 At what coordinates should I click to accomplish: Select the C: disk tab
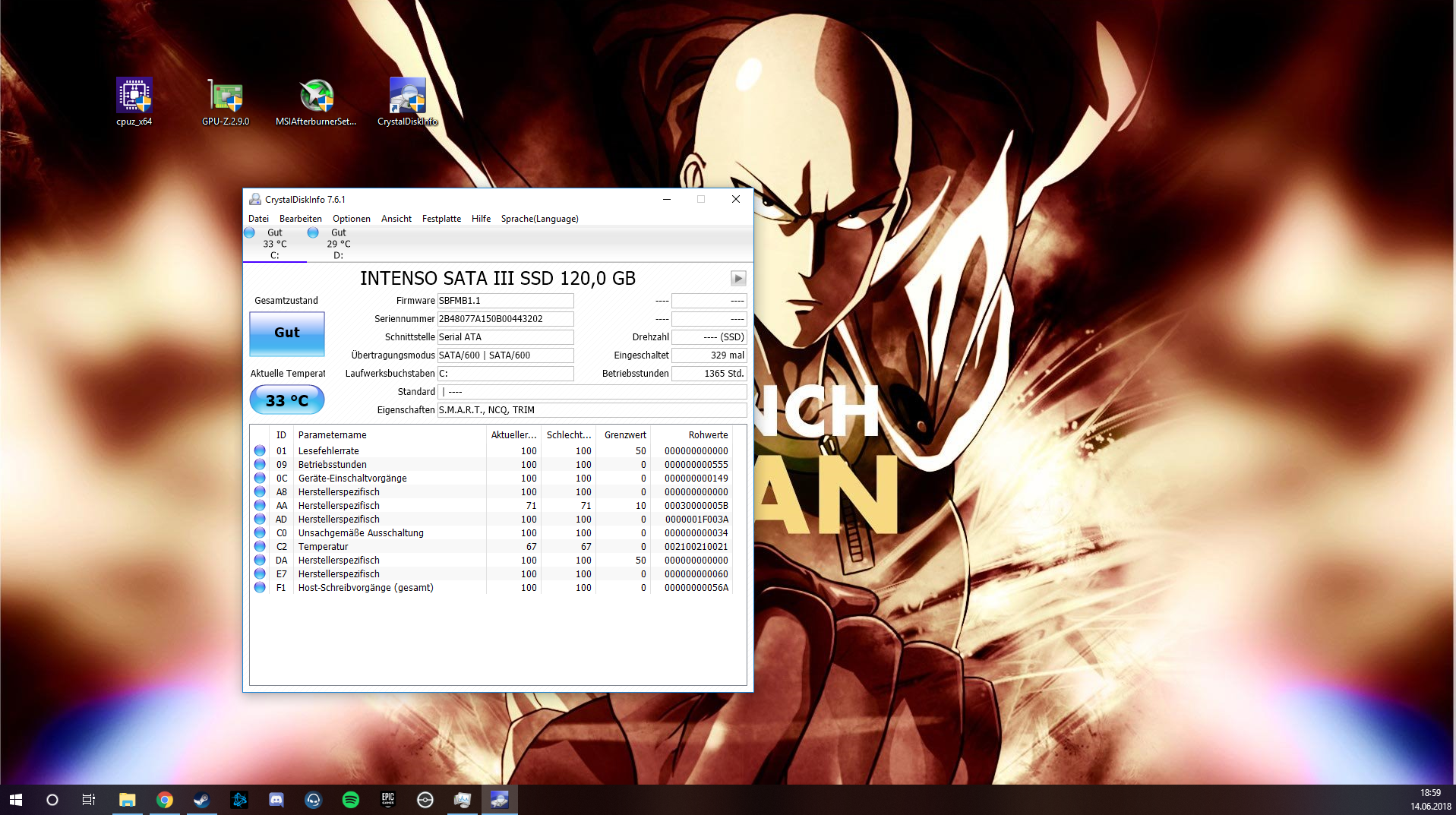point(275,244)
